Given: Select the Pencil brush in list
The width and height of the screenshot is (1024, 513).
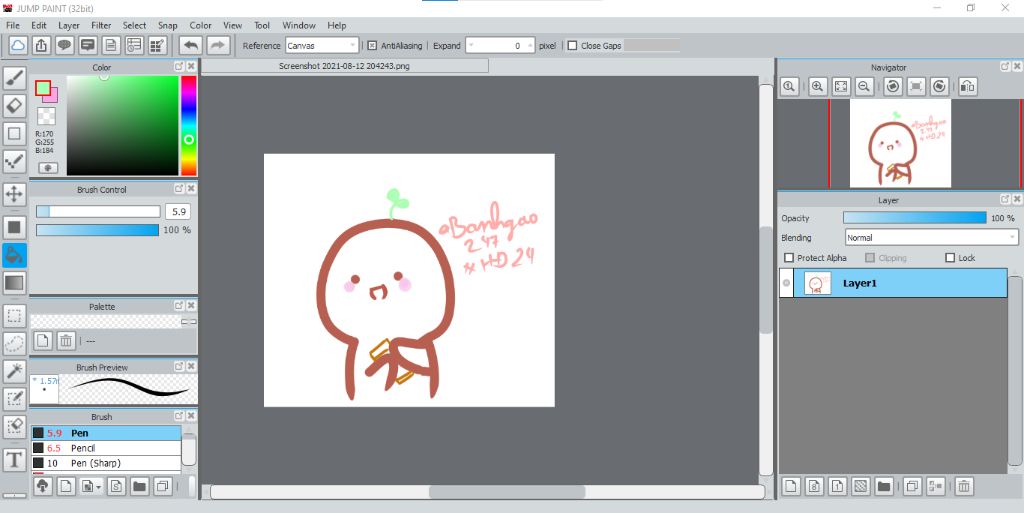Looking at the screenshot, I should [106, 448].
